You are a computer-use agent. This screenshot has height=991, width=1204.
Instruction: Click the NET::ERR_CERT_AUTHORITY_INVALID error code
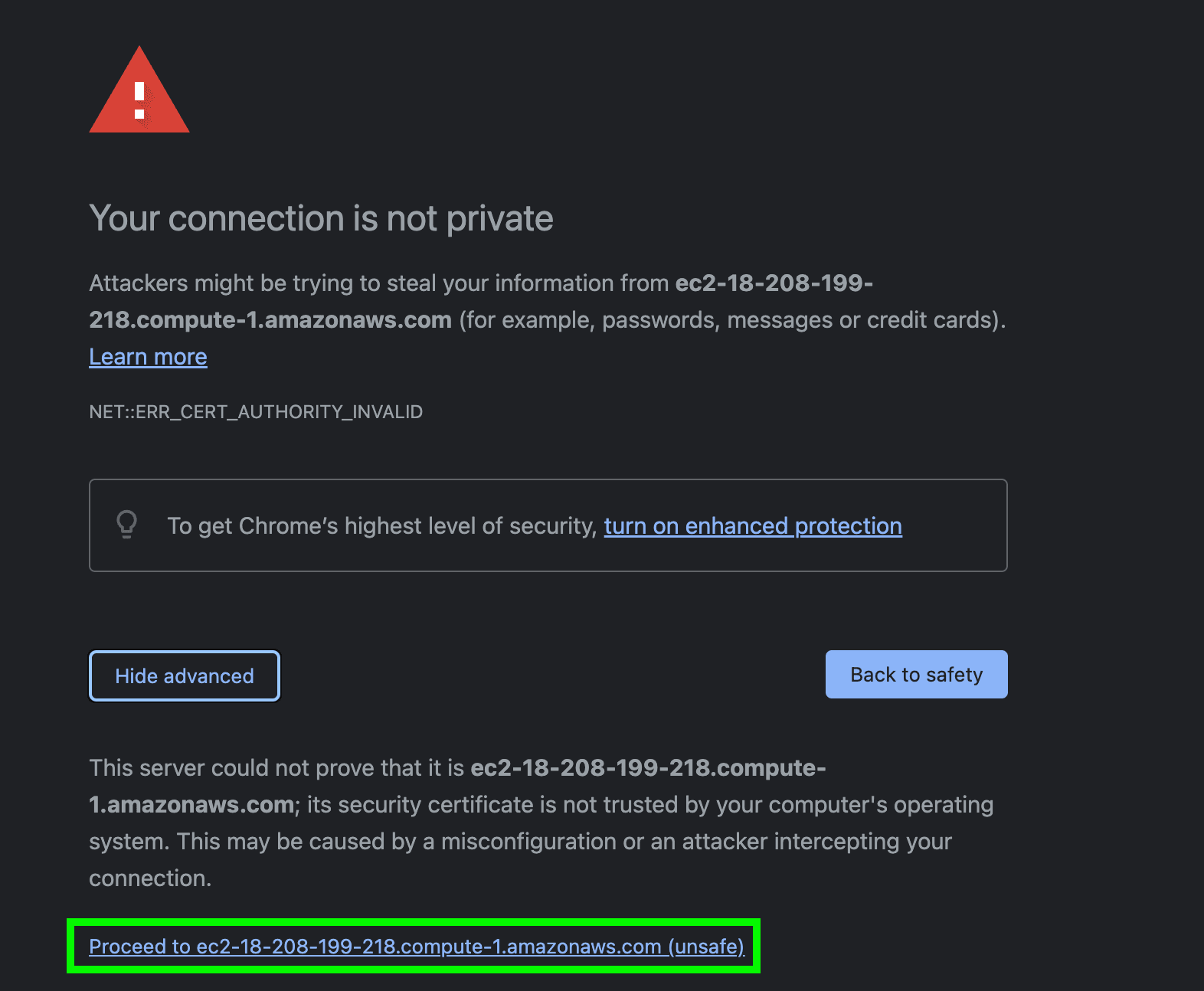click(256, 412)
